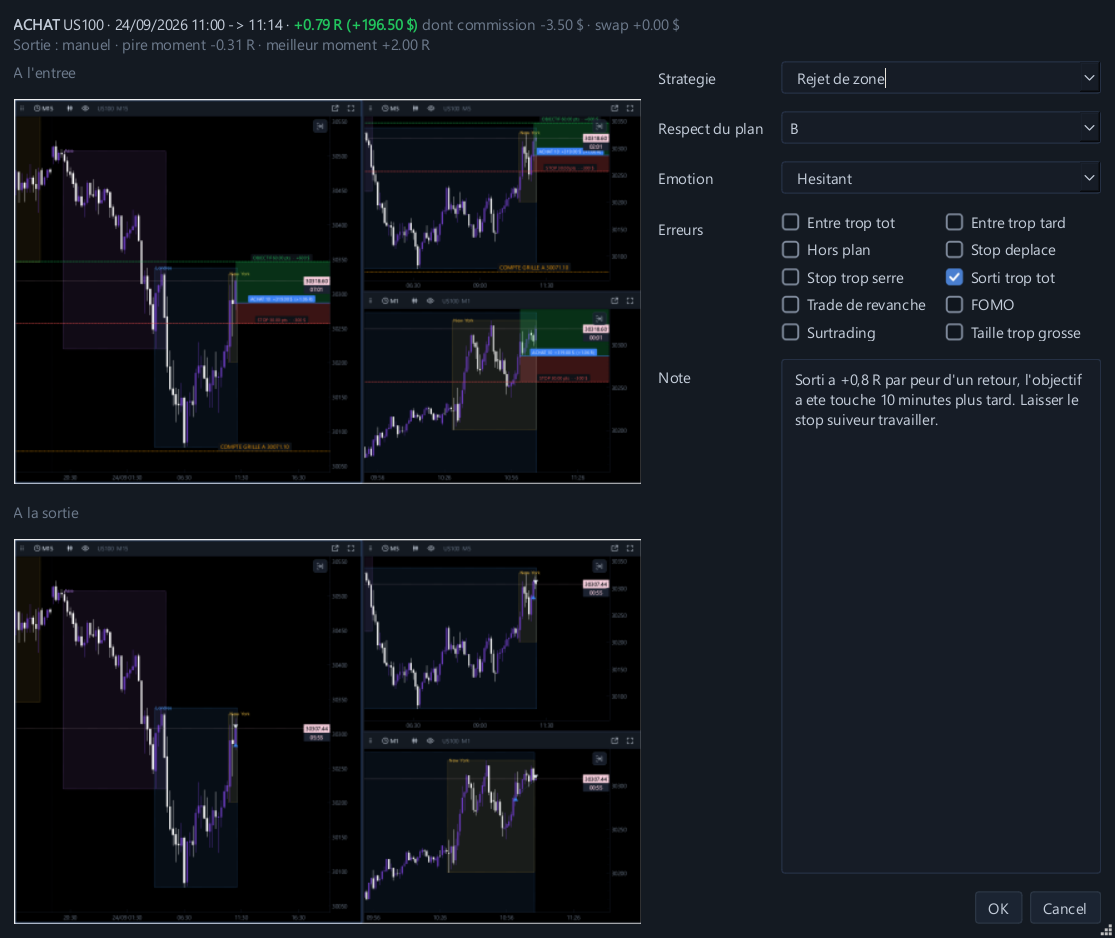Tick the 'Stop deplace' checkbox
This screenshot has height=938, width=1115.
click(x=954, y=250)
